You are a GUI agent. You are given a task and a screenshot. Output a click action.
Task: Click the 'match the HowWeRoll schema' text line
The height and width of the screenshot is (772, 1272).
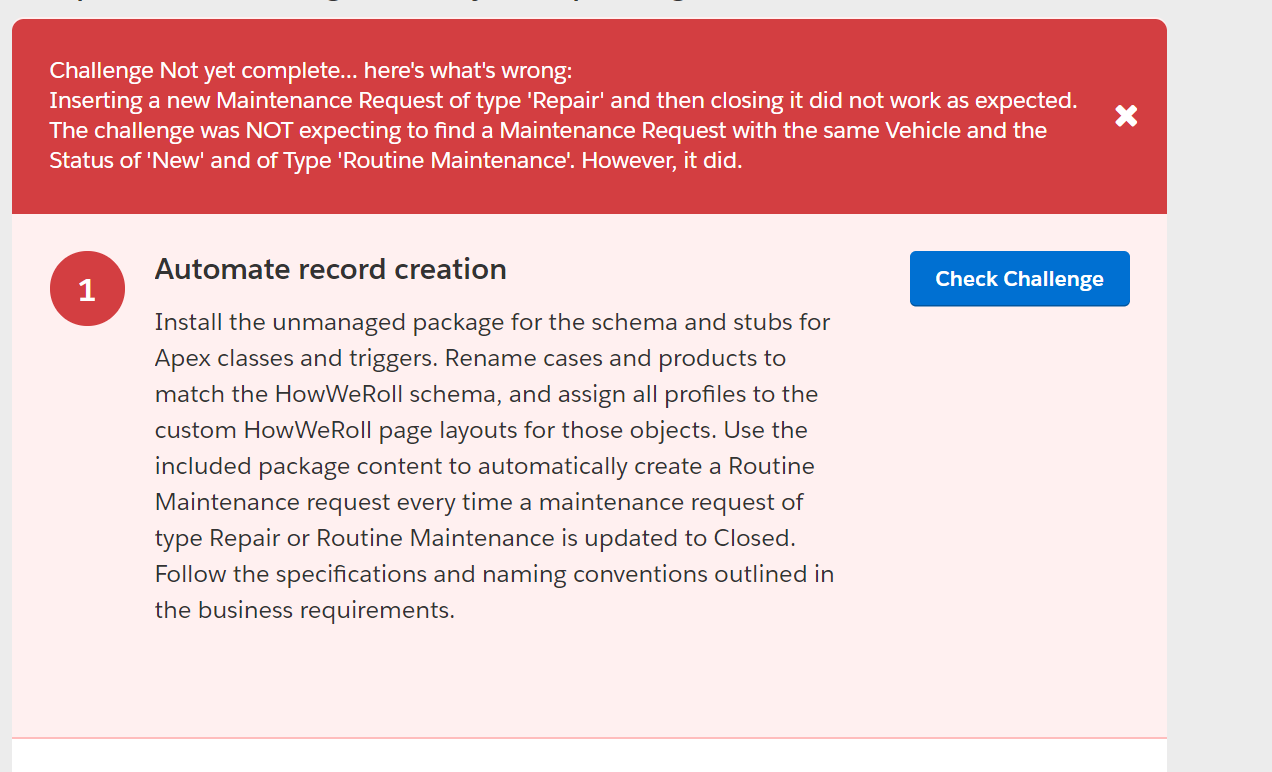(486, 394)
